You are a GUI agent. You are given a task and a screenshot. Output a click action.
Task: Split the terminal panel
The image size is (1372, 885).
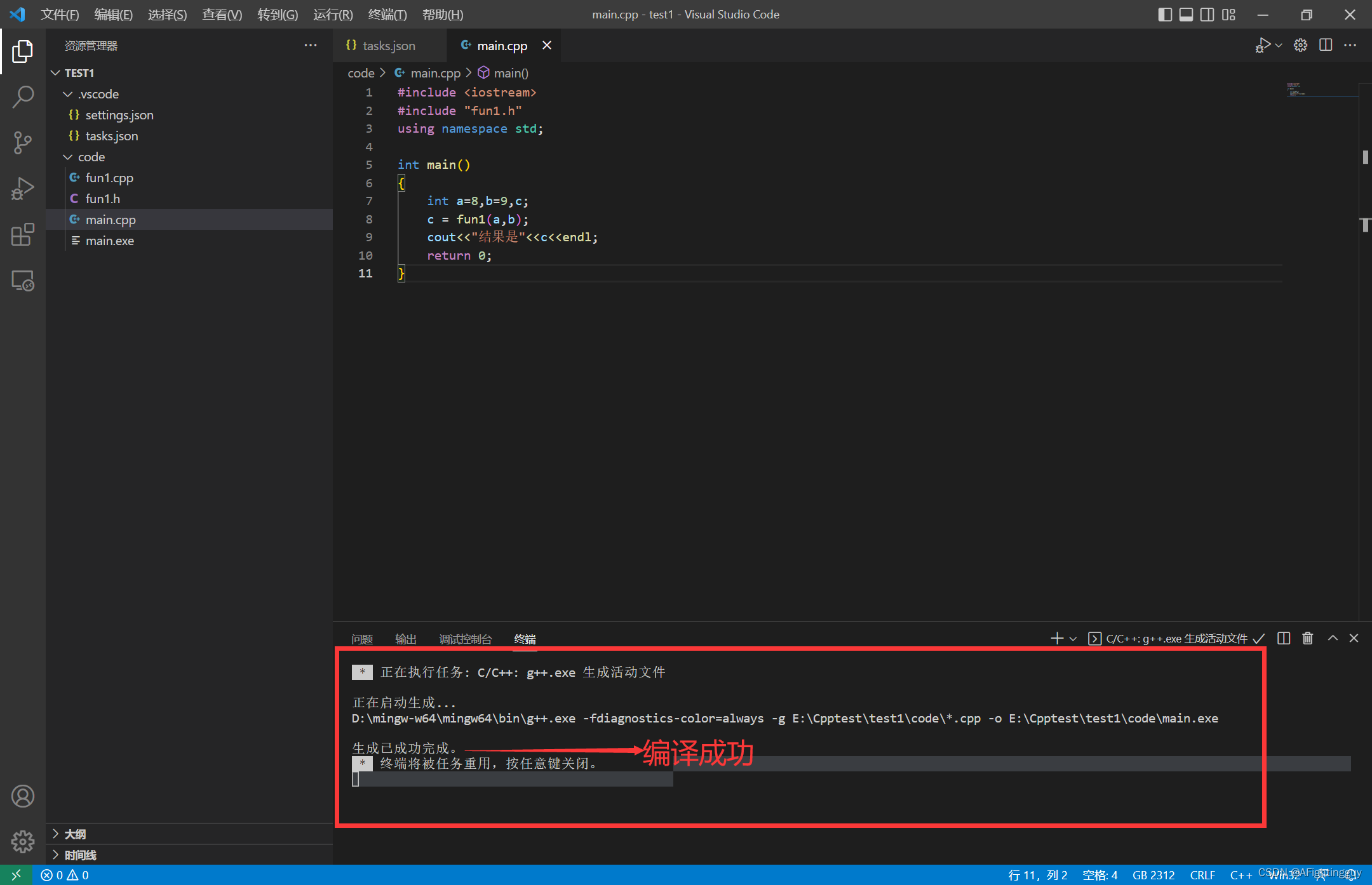(1284, 638)
